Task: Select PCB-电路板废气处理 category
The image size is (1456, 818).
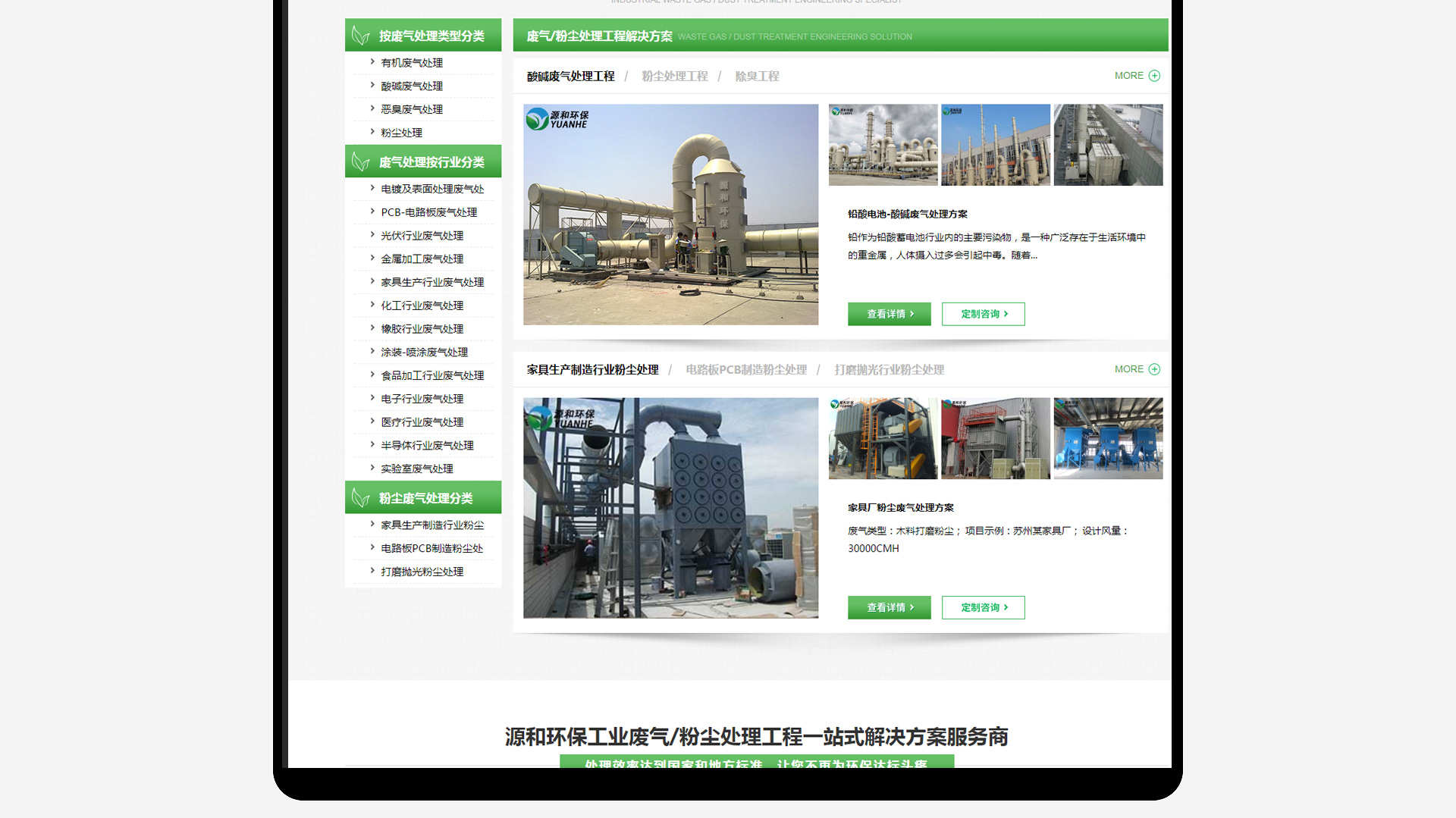Action: (429, 212)
